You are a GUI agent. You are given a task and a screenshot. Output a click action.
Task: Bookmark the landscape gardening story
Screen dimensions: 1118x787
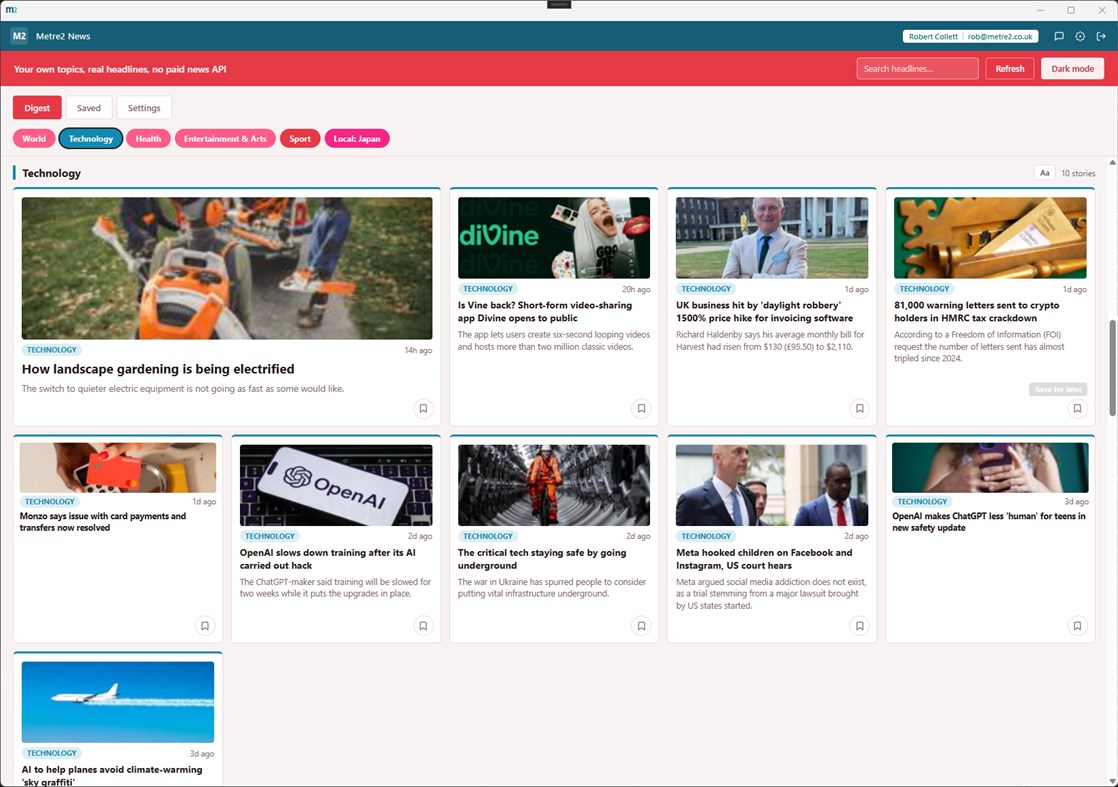(x=424, y=408)
